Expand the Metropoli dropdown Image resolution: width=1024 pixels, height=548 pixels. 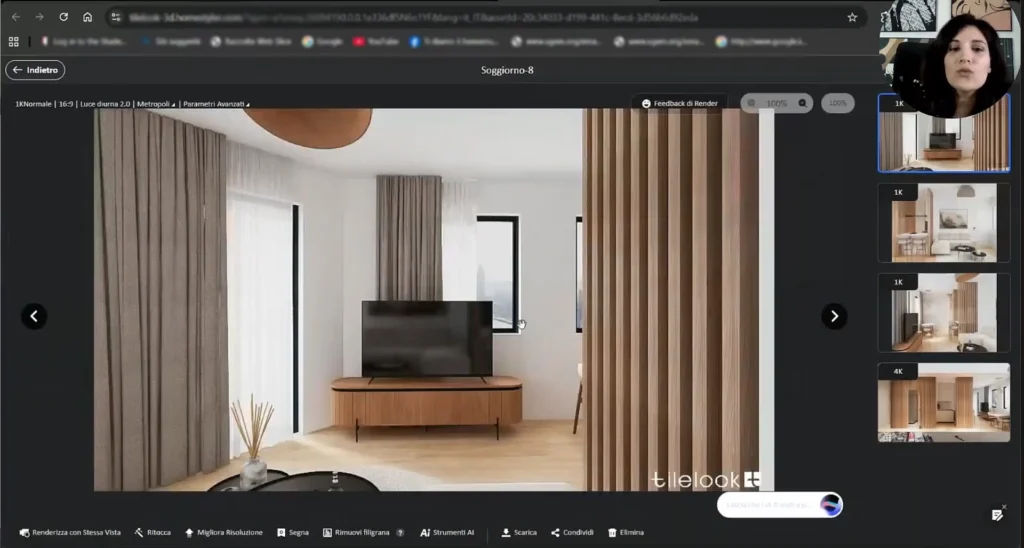[x=155, y=104]
